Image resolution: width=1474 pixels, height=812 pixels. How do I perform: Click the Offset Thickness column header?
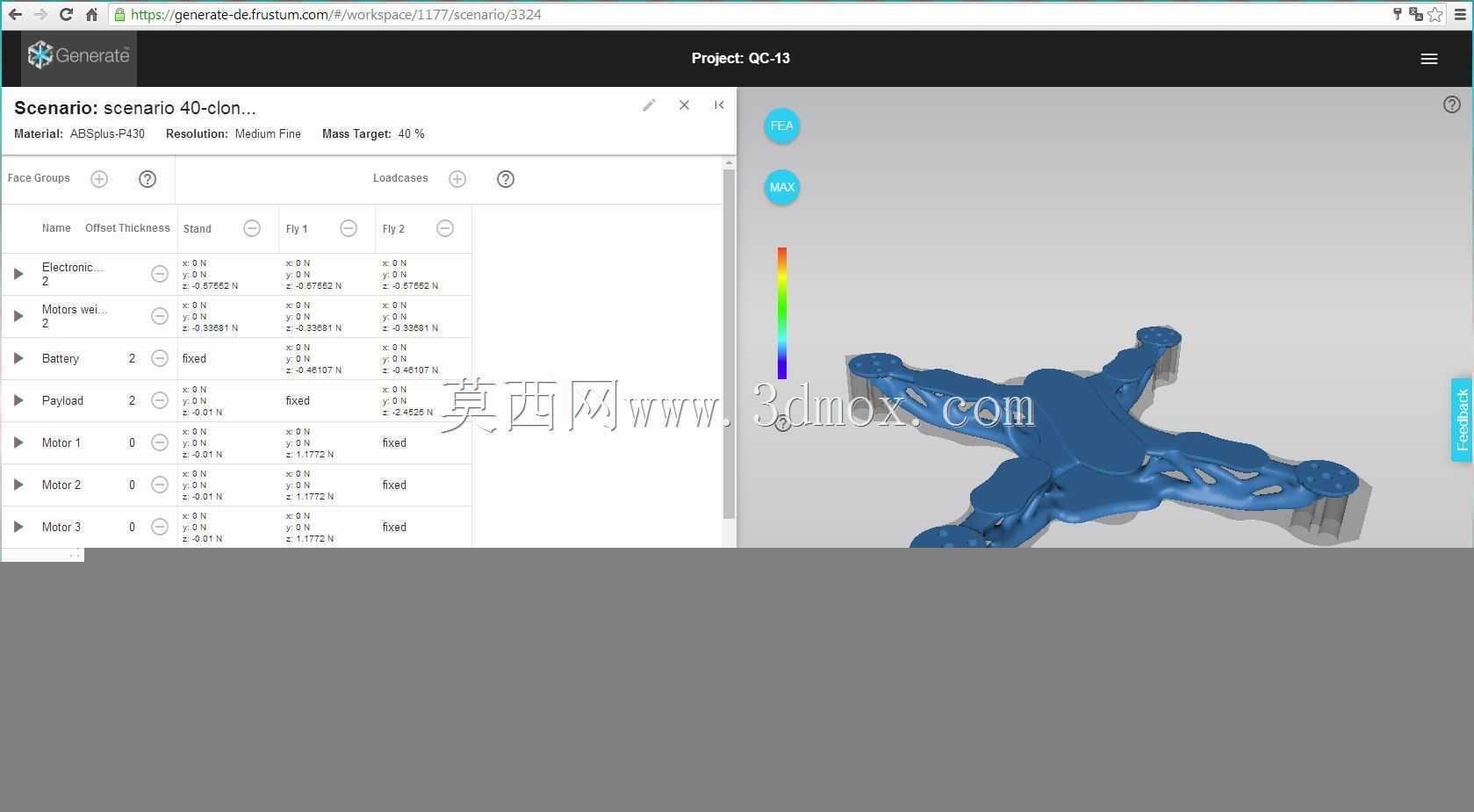pos(127,228)
